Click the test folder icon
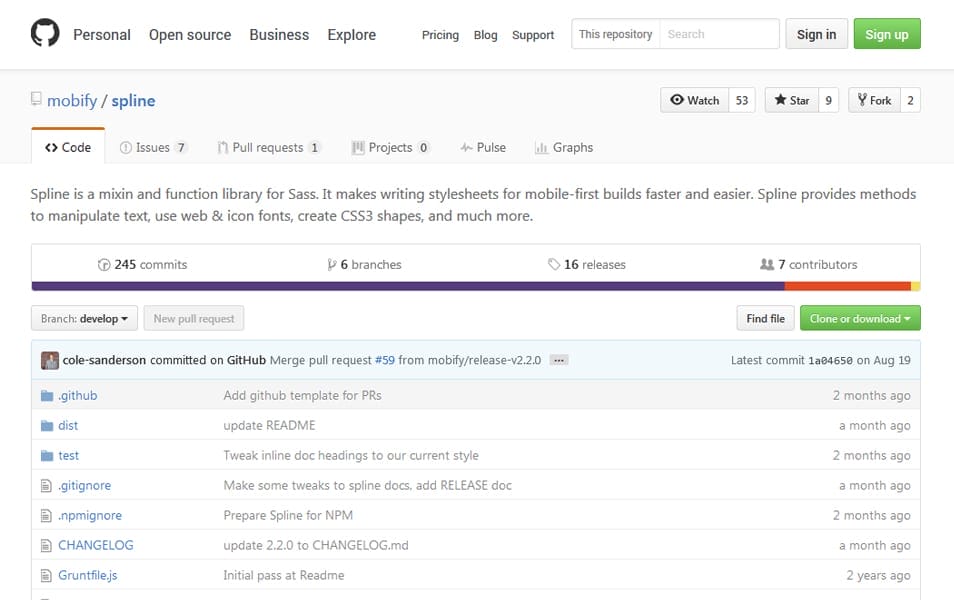The width and height of the screenshot is (954, 600). tap(47, 456)
